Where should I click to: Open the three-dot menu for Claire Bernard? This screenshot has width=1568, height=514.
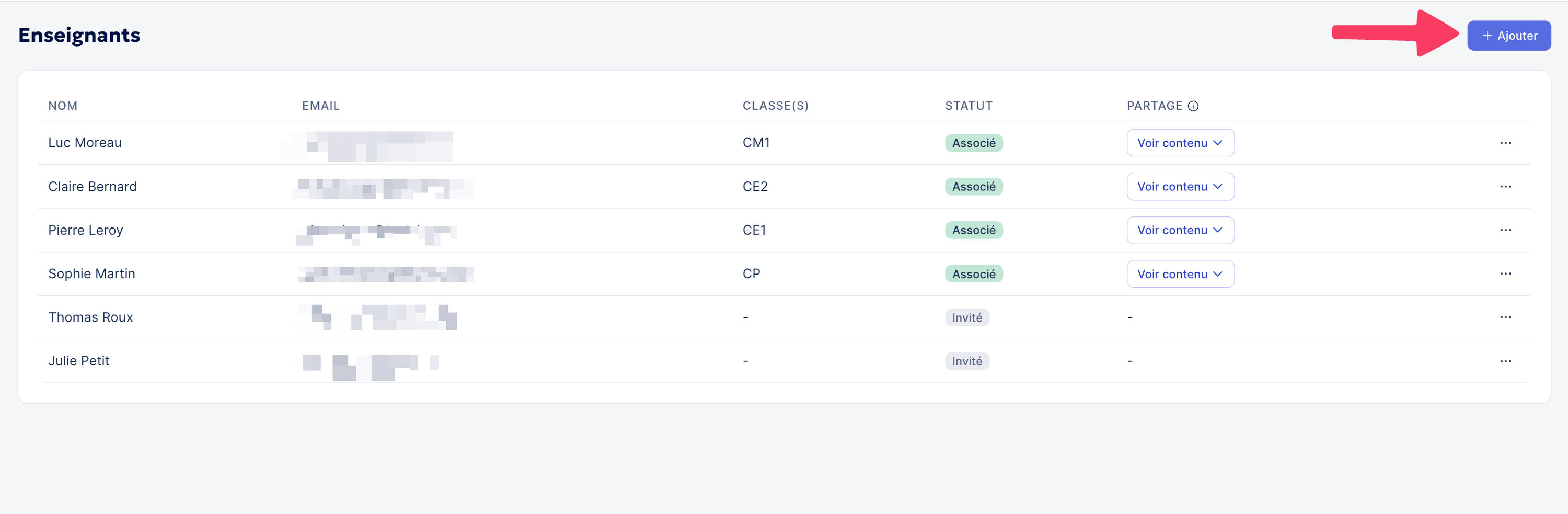pyautogui.click(x=1505, y=186)
